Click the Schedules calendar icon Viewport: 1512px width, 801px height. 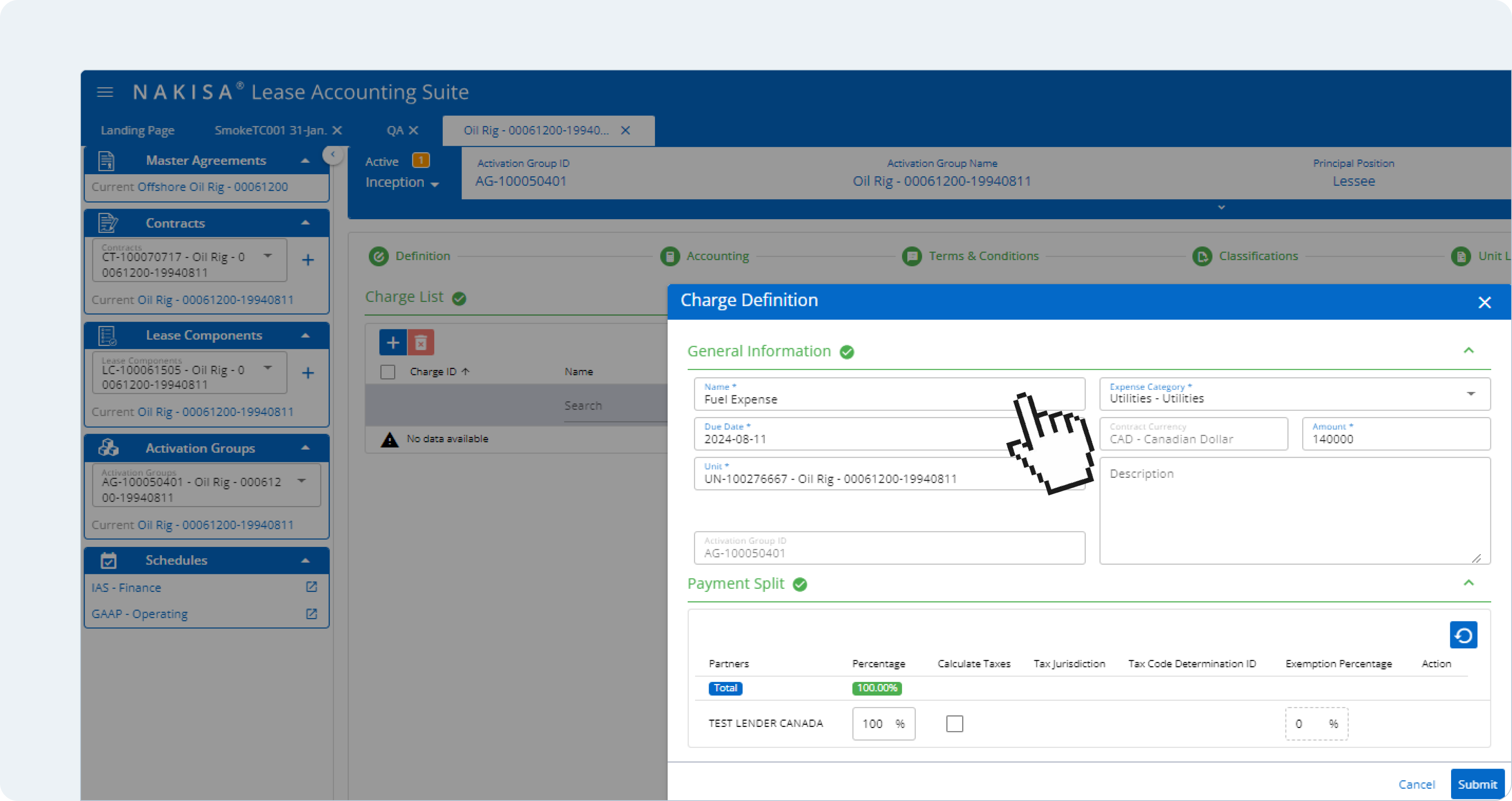[x=109, y=560]
